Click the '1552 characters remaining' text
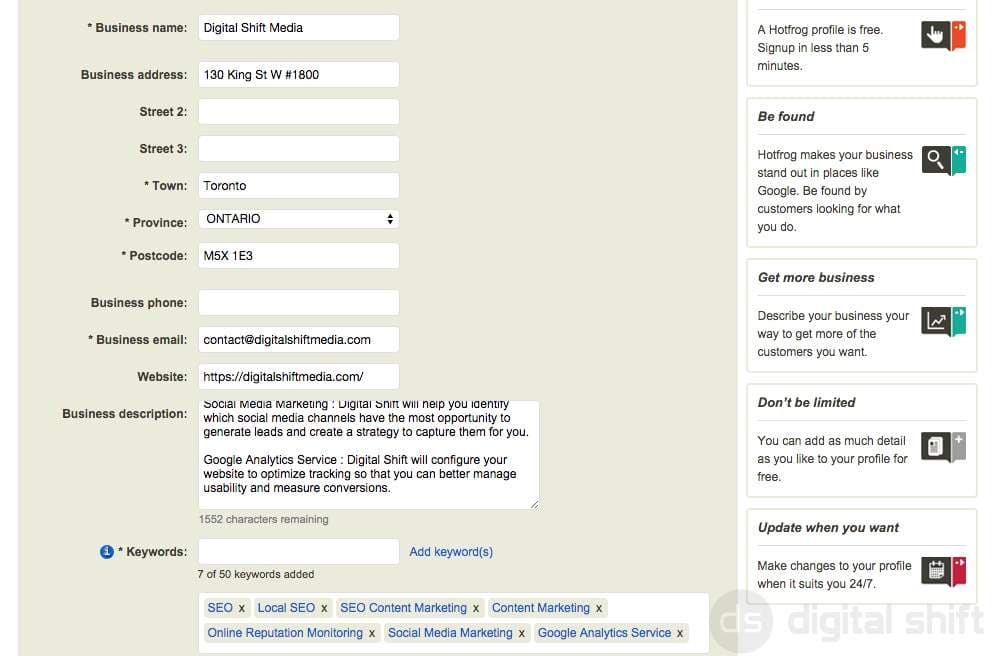992x656 pixels. [264, 519]
